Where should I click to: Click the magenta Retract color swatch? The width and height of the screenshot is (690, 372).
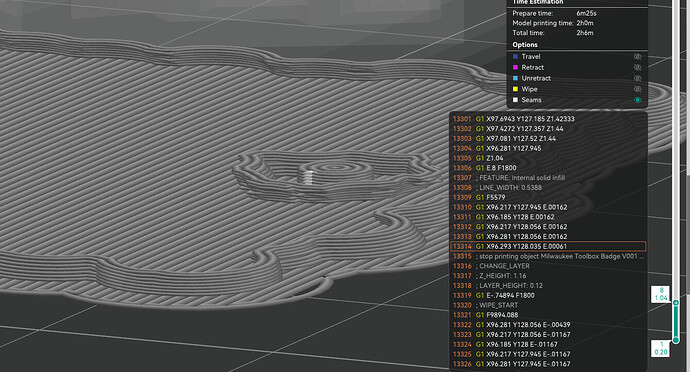point(515,67)
